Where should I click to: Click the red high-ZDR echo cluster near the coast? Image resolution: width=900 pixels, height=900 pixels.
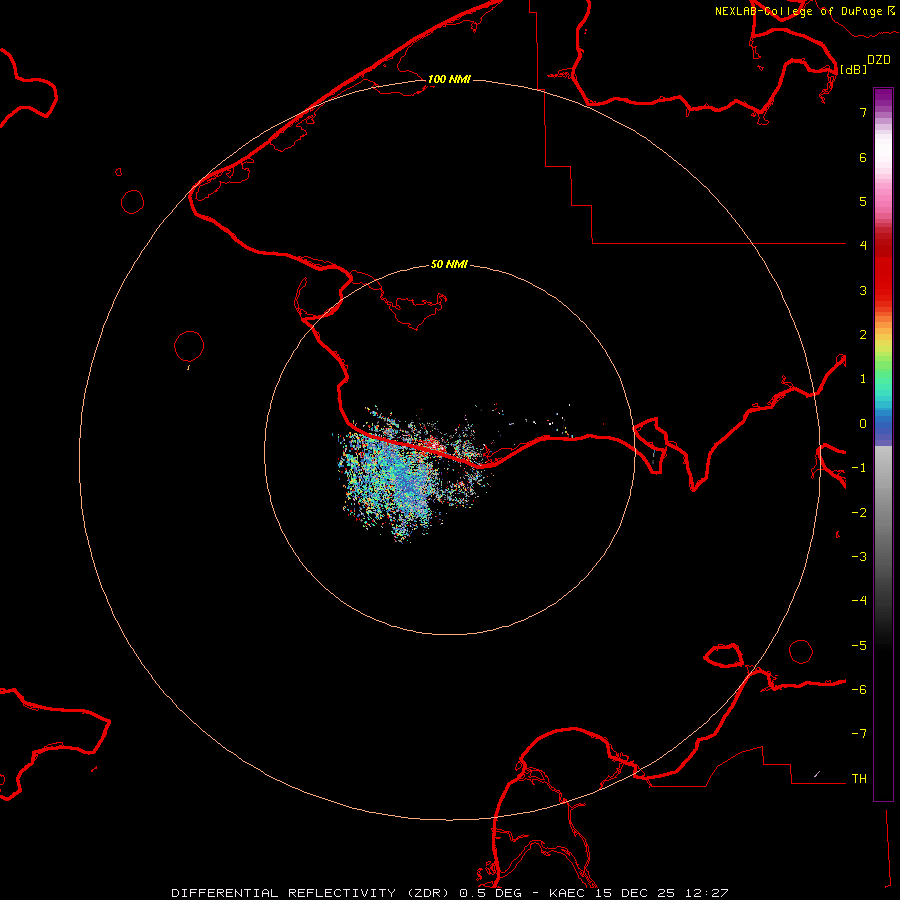coord(432,444)
